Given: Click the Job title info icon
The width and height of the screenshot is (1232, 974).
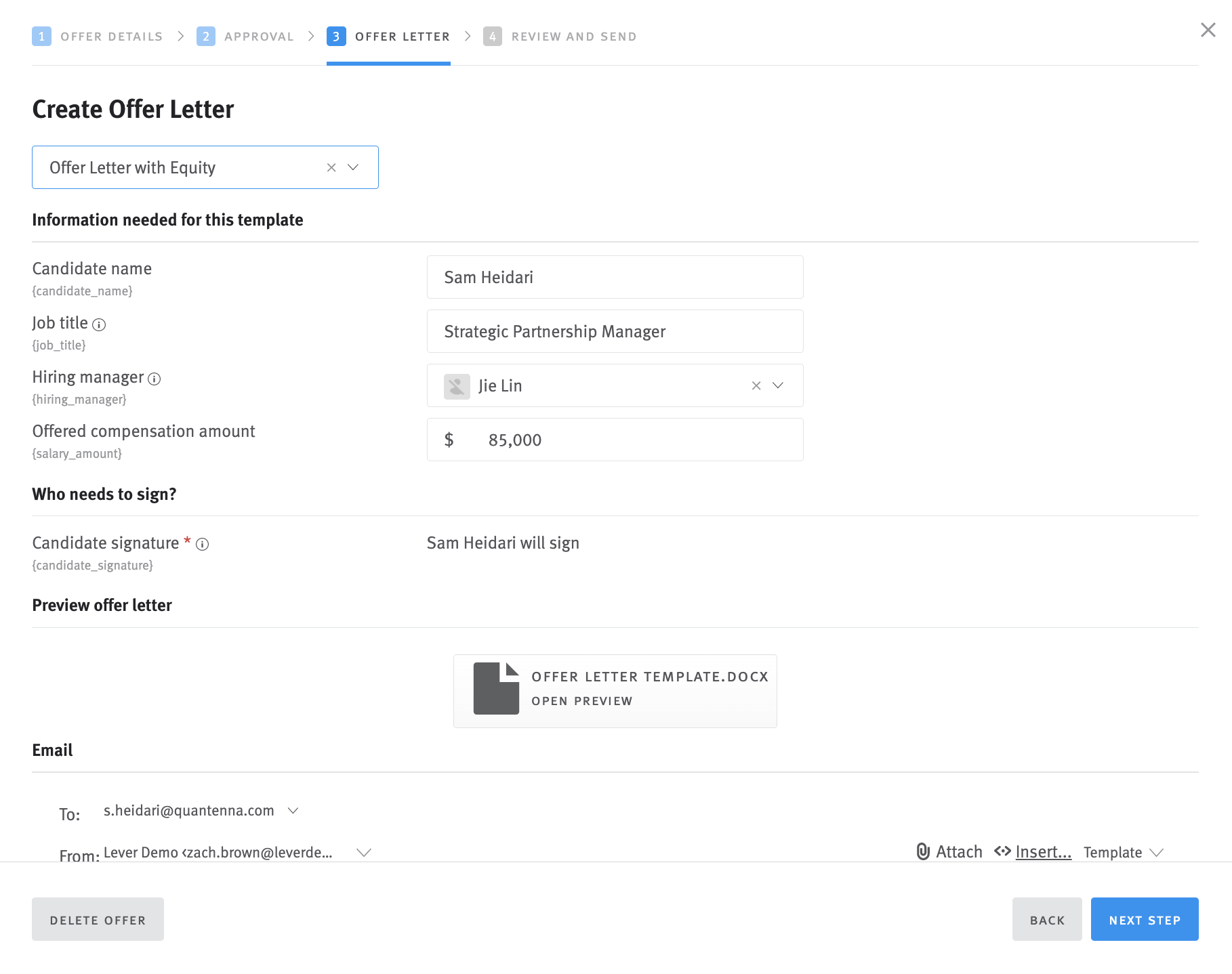Looking at the screenshot, I should [100, 324].
